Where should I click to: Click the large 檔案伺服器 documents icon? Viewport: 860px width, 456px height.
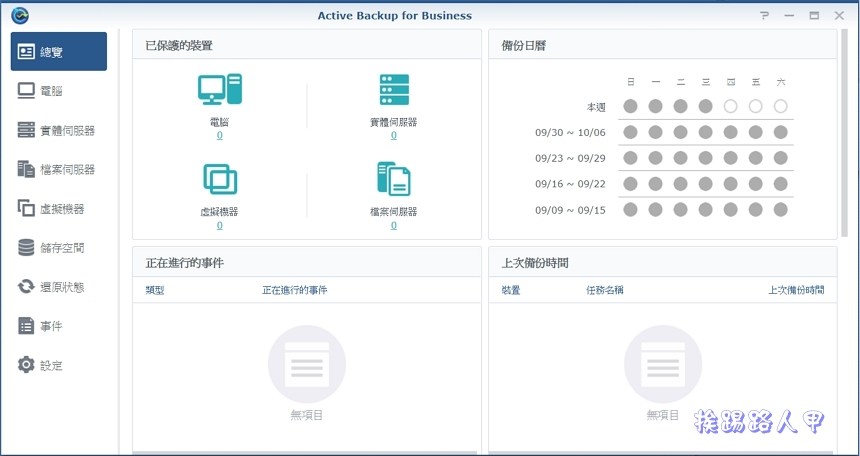pos(393,179)
